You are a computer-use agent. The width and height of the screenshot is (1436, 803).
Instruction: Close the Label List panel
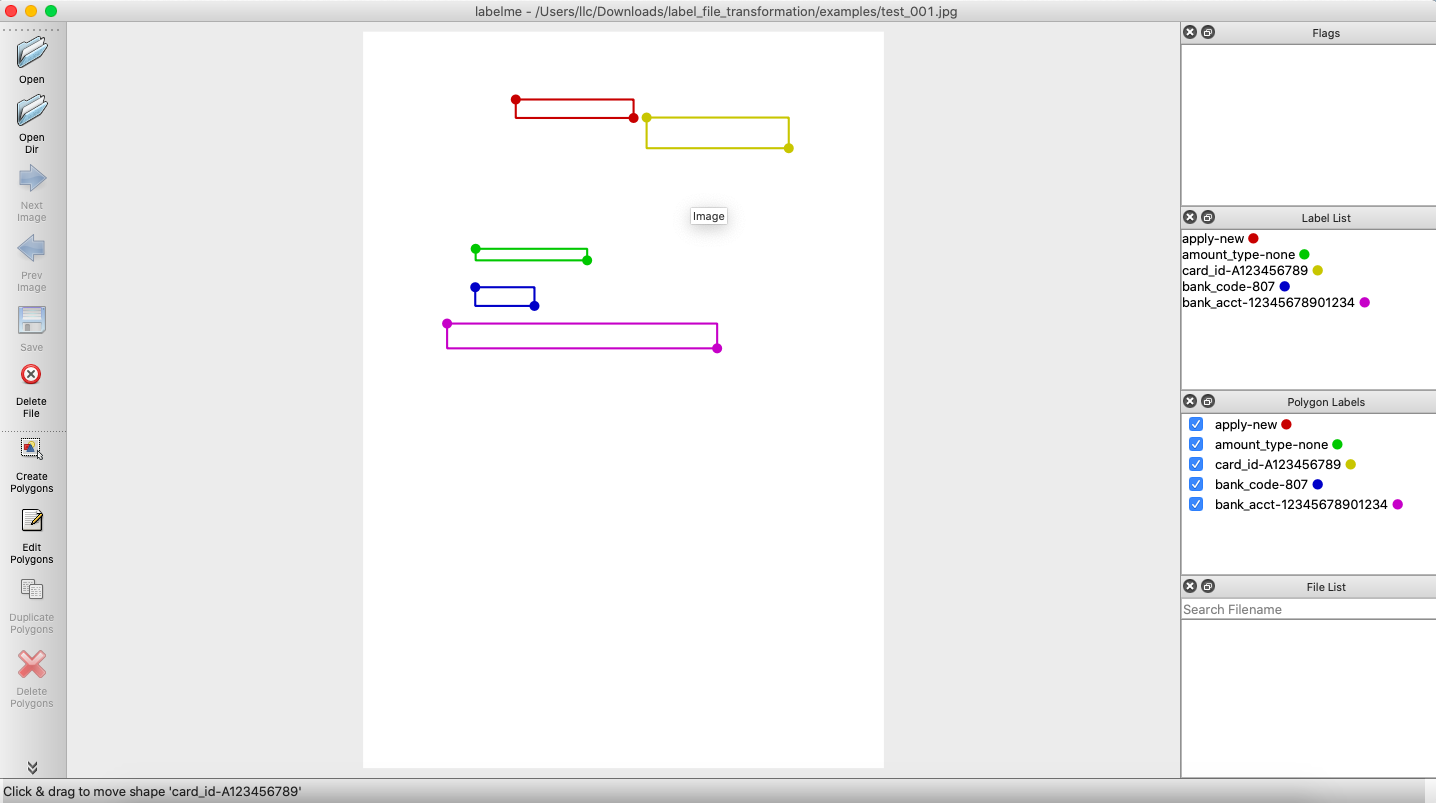pos(1190,217)
